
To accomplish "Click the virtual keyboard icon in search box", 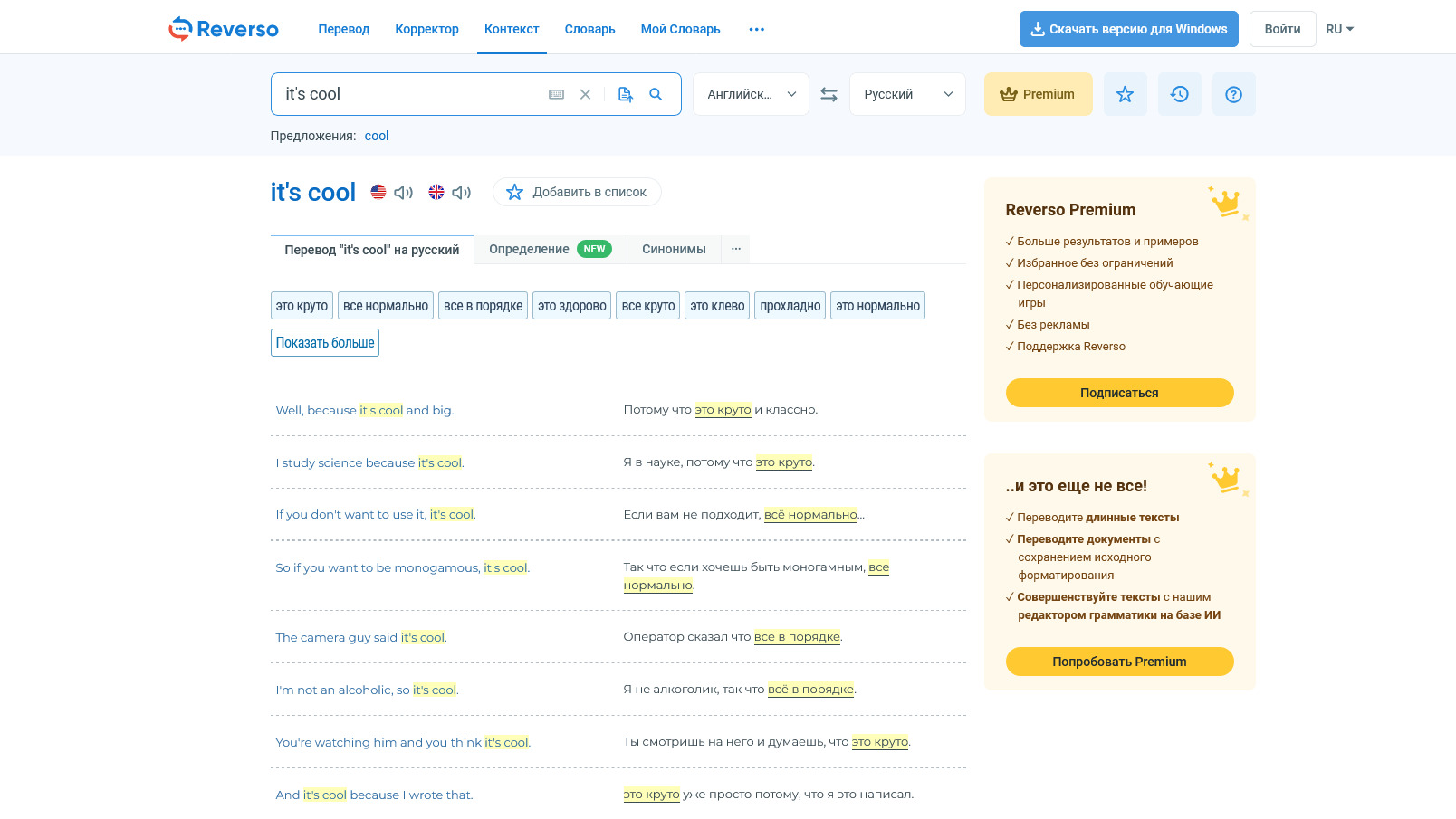I will tap(557, 94).
